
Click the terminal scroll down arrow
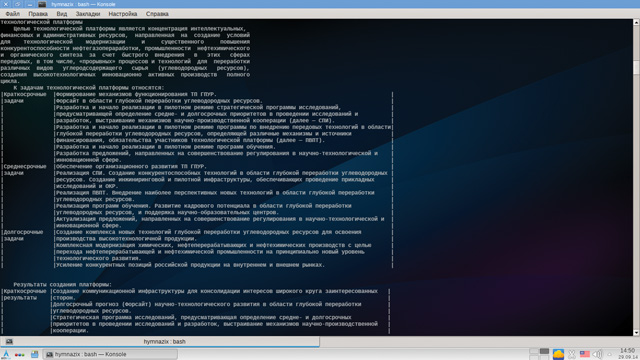[636, 333]
